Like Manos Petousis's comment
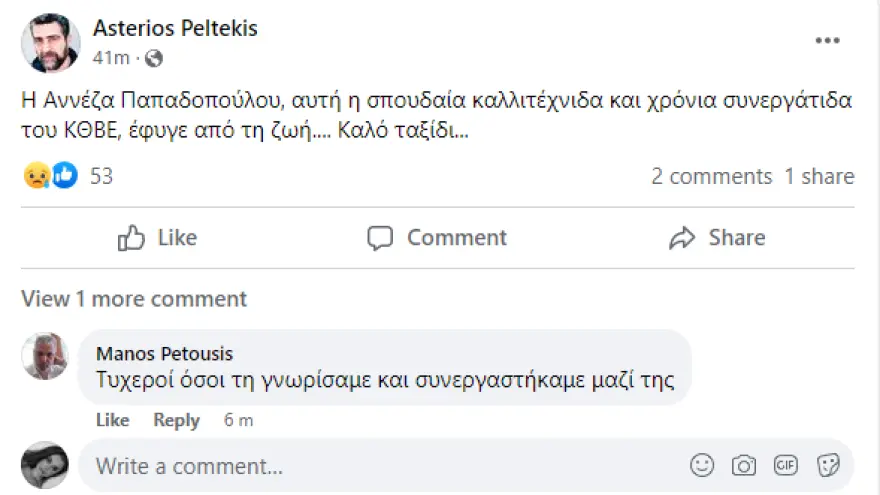Viewport: 880px width, 495px height. coord(112,420)
